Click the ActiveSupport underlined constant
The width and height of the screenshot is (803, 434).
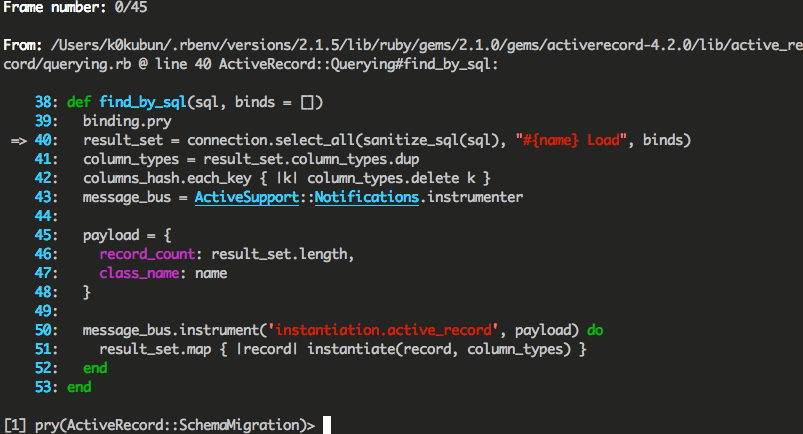click(x=246, y=197)
